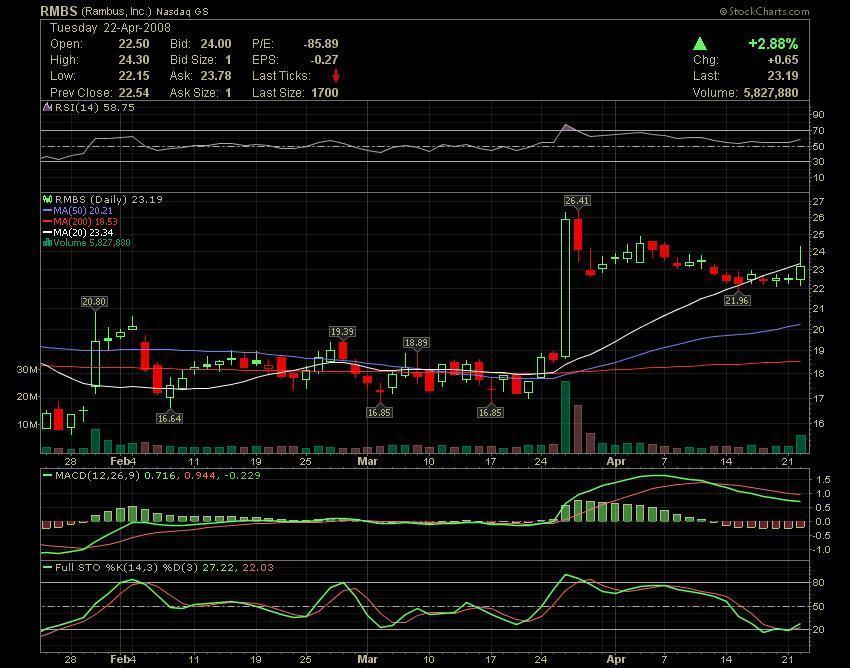Click the Bid Size value 1
Viewport: 850px width, 668px height.
228,60
